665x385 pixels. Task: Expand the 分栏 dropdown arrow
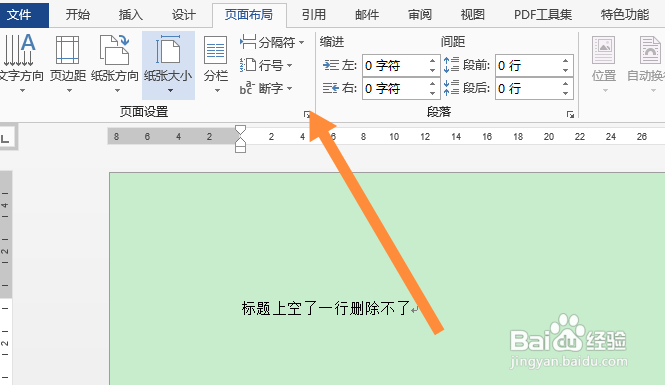[x=217, y=91]
